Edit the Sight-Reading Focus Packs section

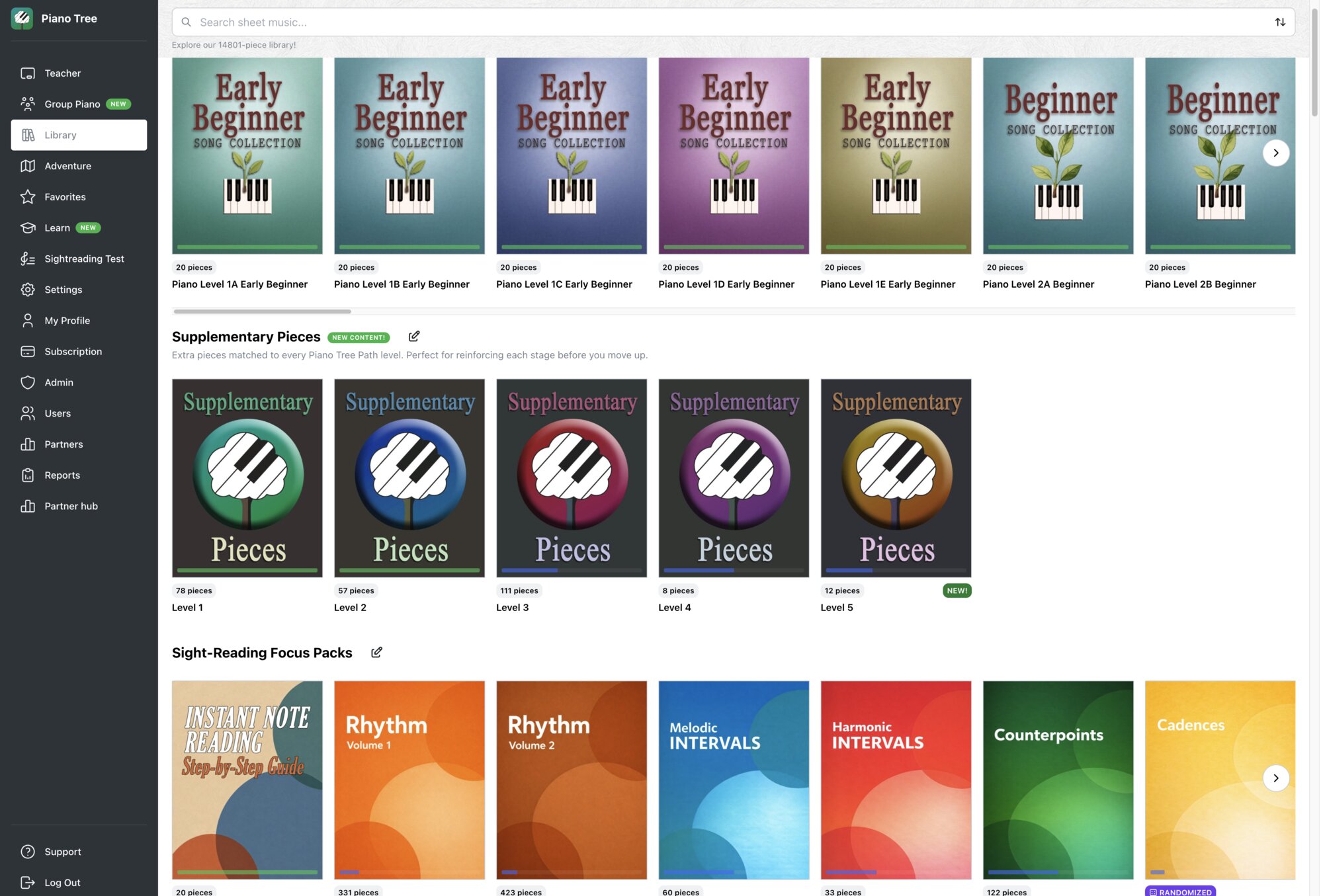[376, 653]
